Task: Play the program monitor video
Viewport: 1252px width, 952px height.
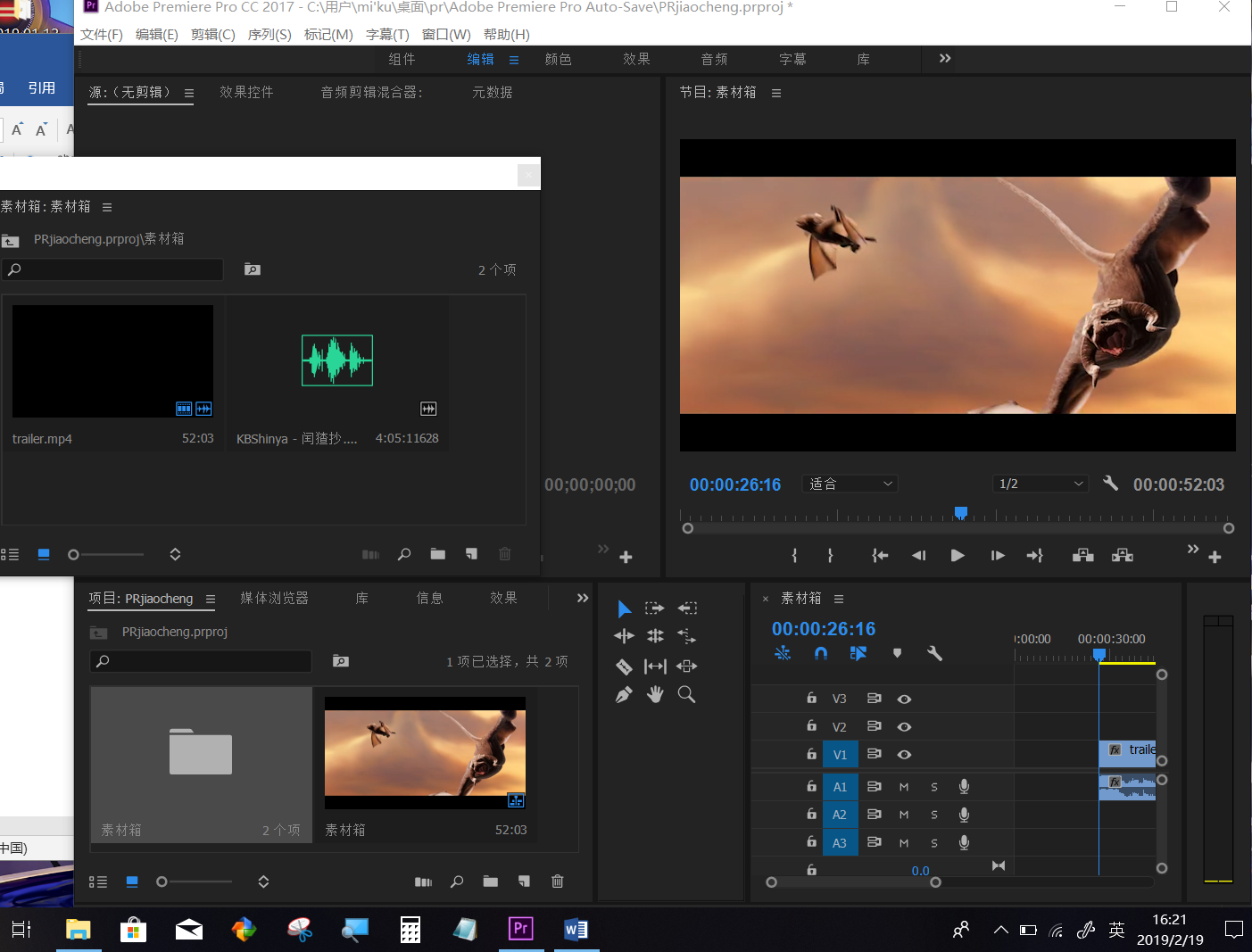Action: point(958,555)
